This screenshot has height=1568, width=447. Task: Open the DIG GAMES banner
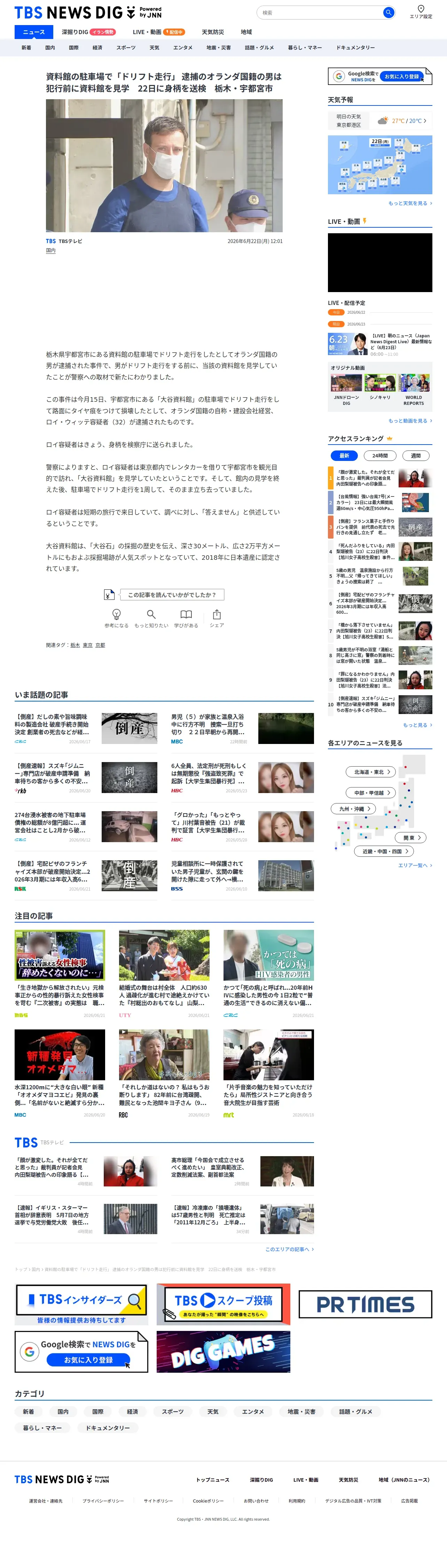pyautogui.click(x=223, y=1352)
